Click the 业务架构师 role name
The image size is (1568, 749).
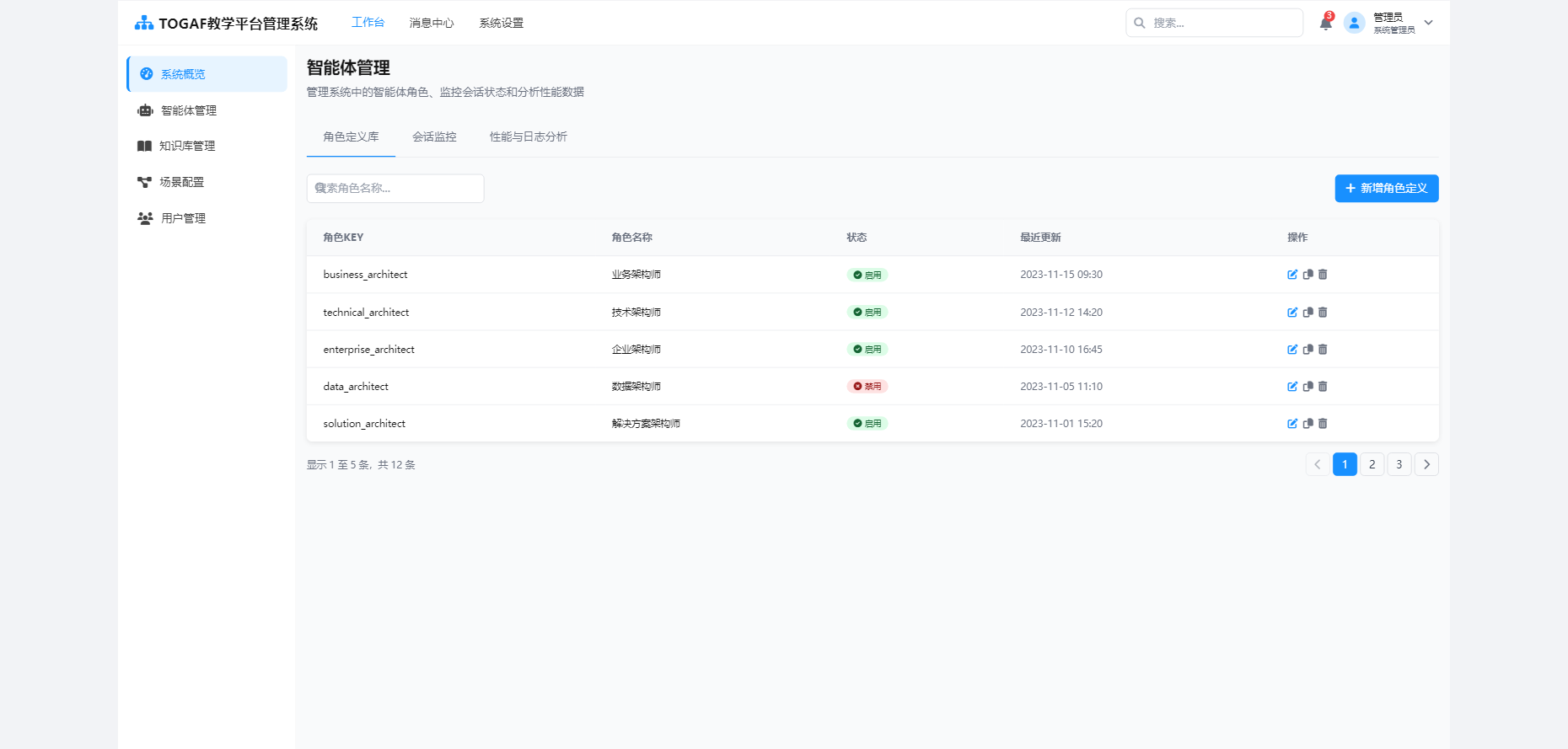[x=636, y=275]
